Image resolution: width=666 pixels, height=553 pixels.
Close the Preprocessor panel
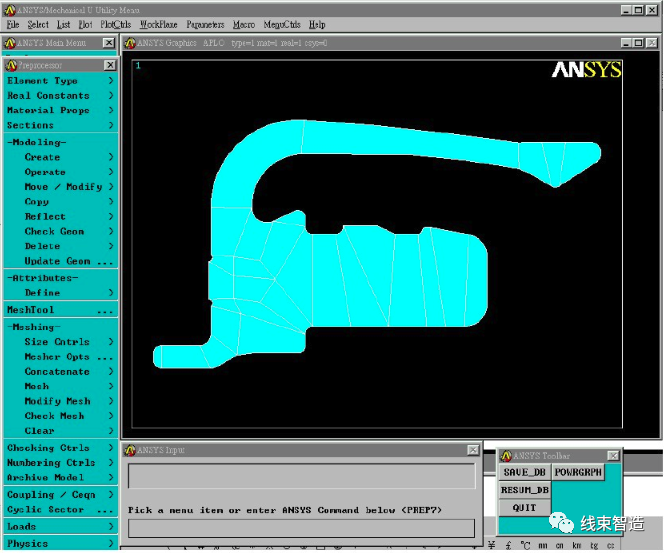pos(110,65)
